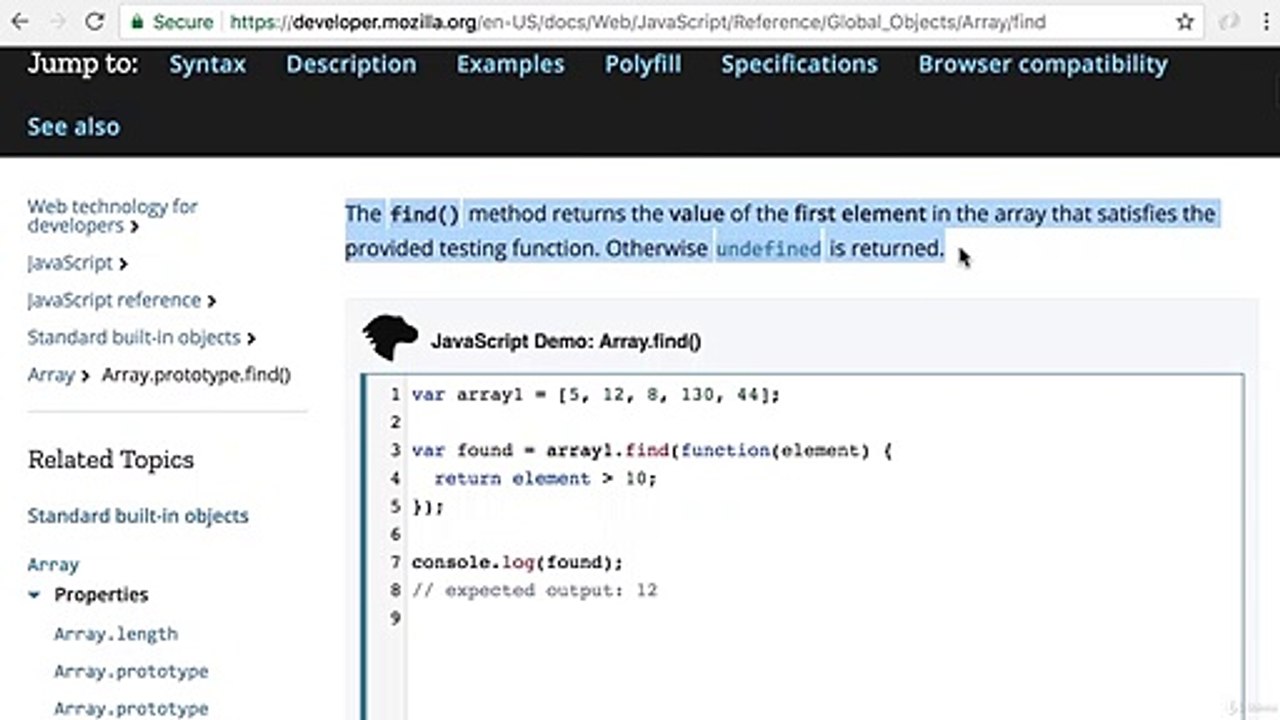Reload the page with the refresh icon
Viewport: 1280px width, 720px height.
coord(94,21)
